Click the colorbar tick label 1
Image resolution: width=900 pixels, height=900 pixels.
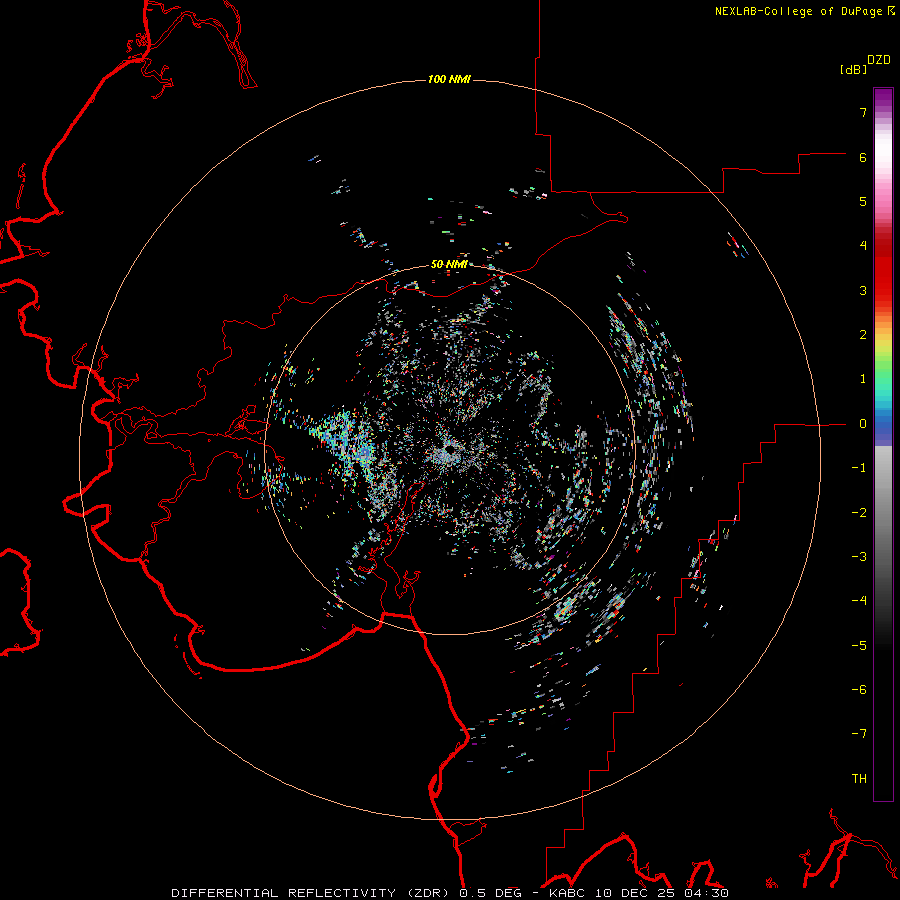[x=863, y=379]
